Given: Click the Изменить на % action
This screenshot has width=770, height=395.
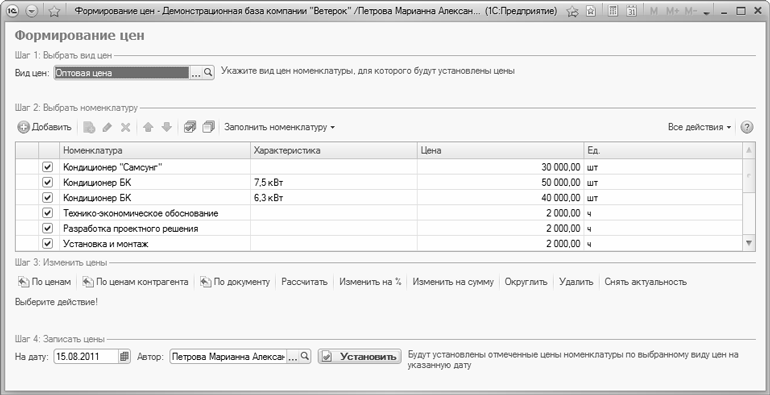Looking at the screenshot, I should 370,282.
